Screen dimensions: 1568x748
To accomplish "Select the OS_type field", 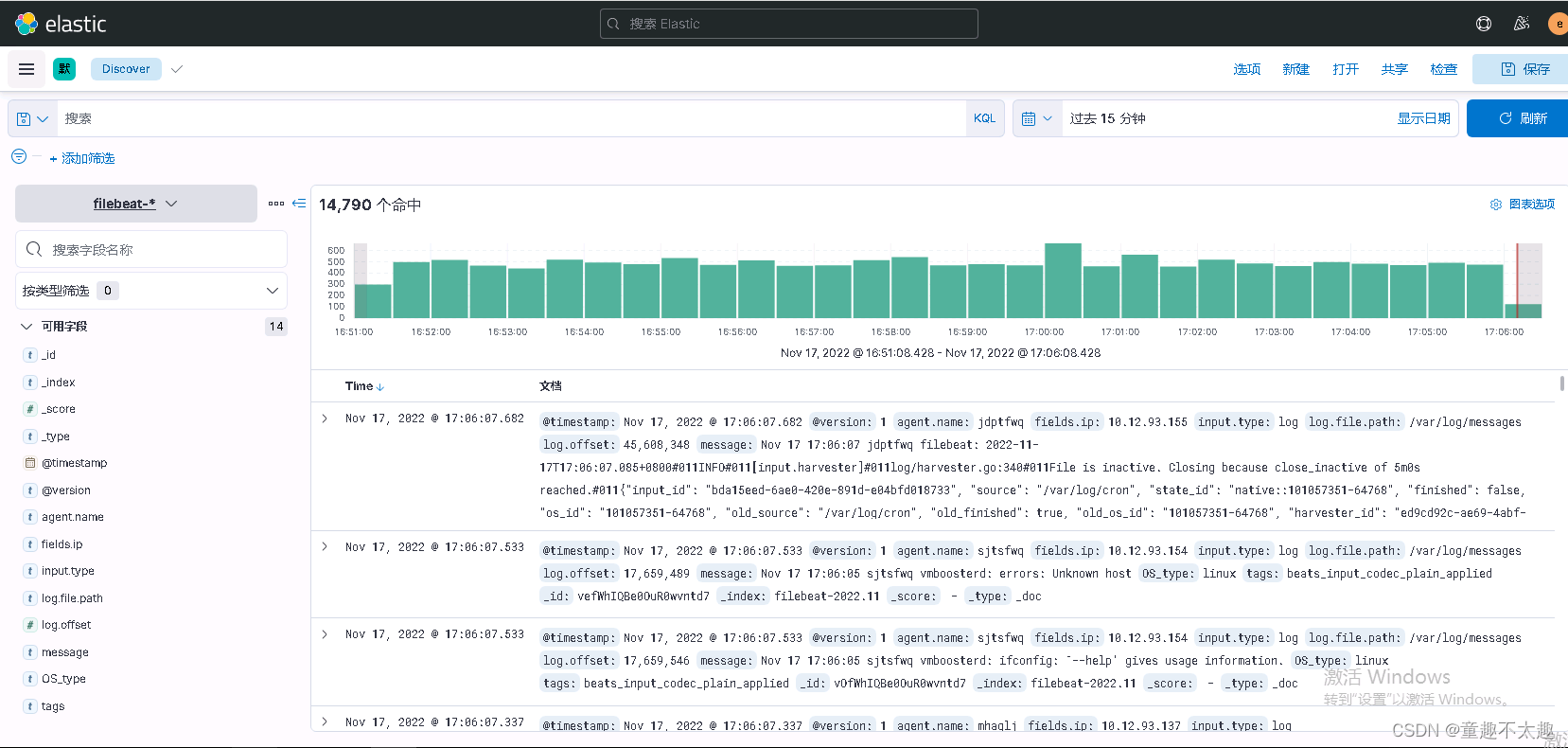I will point(63,679).
